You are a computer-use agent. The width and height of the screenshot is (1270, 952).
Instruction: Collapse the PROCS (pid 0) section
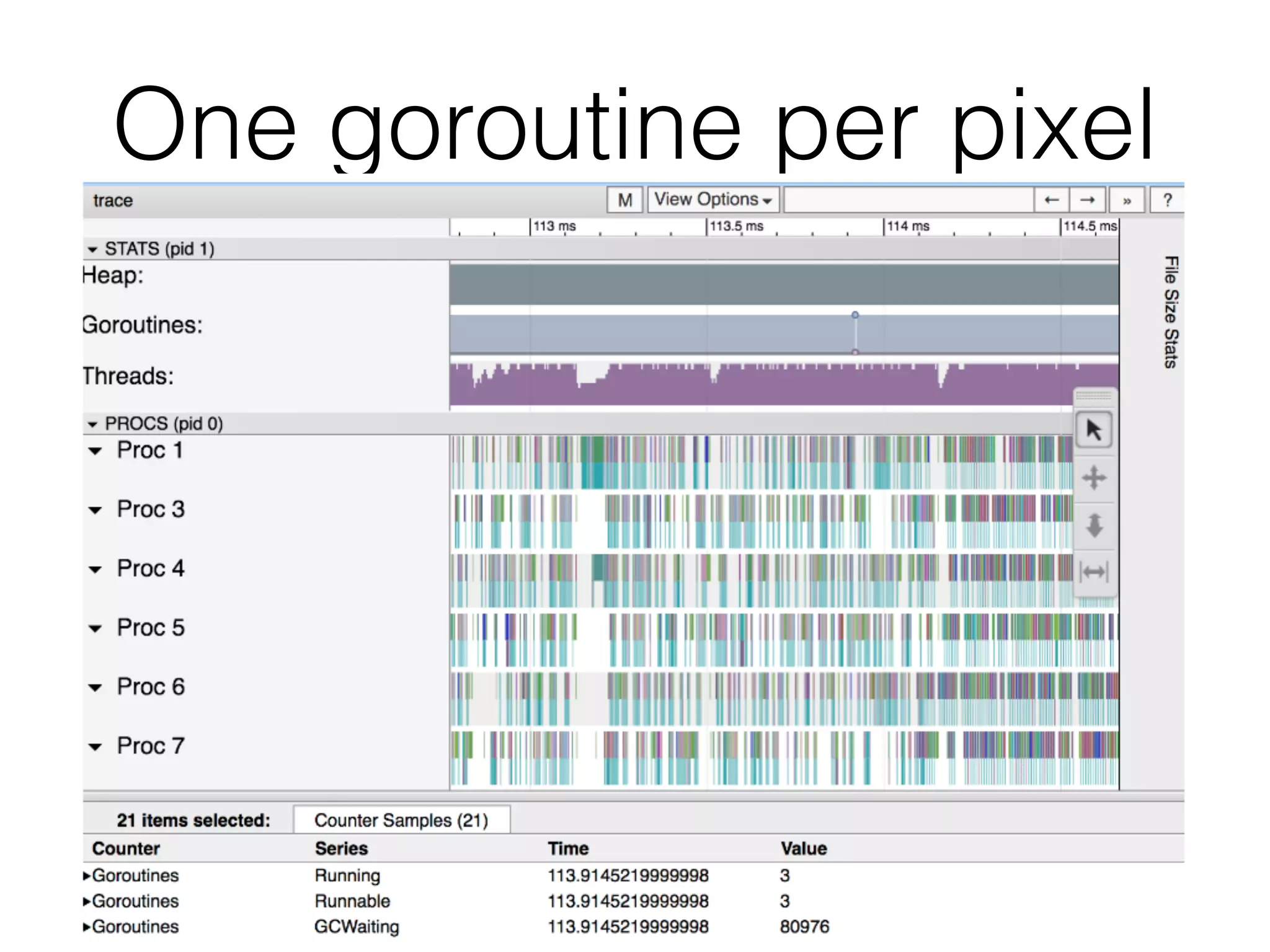click(93, 425)
